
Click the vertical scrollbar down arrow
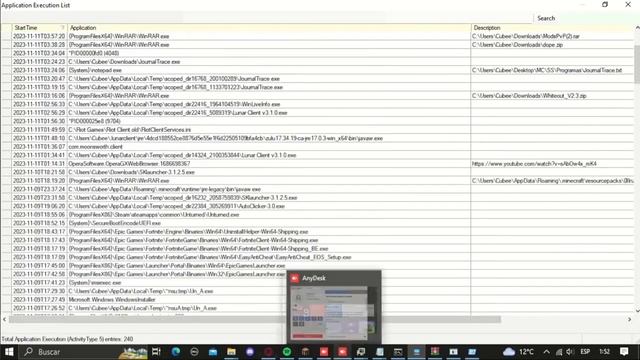click(x=637, y=311)
